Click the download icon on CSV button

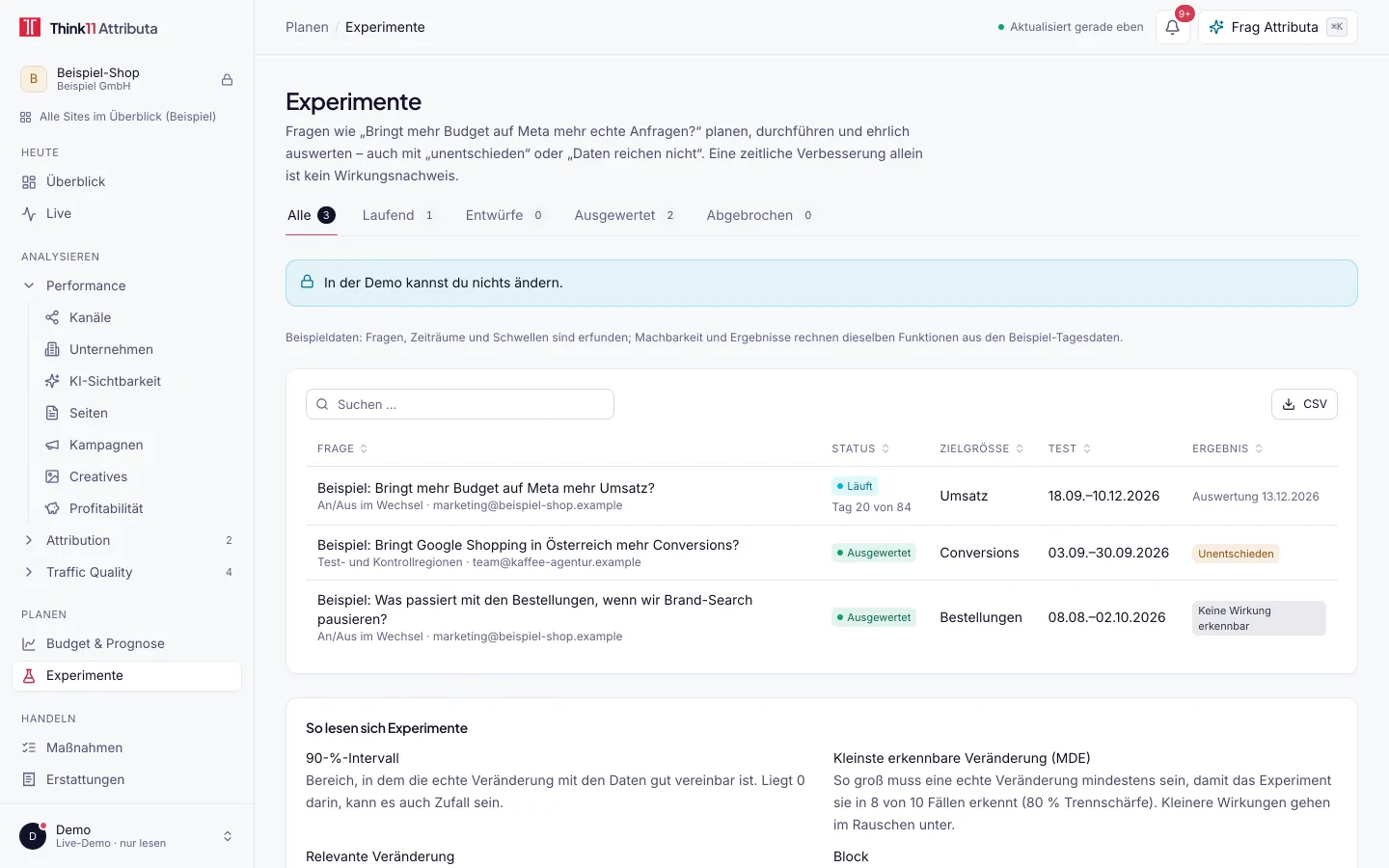click(1289, 404)
